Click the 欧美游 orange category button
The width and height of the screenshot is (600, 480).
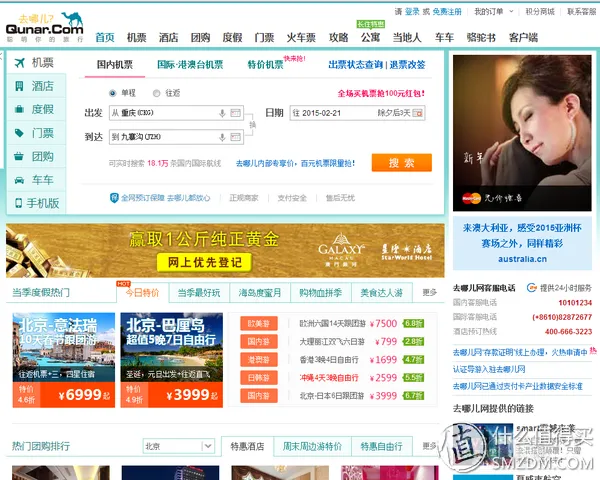[259, 323]
